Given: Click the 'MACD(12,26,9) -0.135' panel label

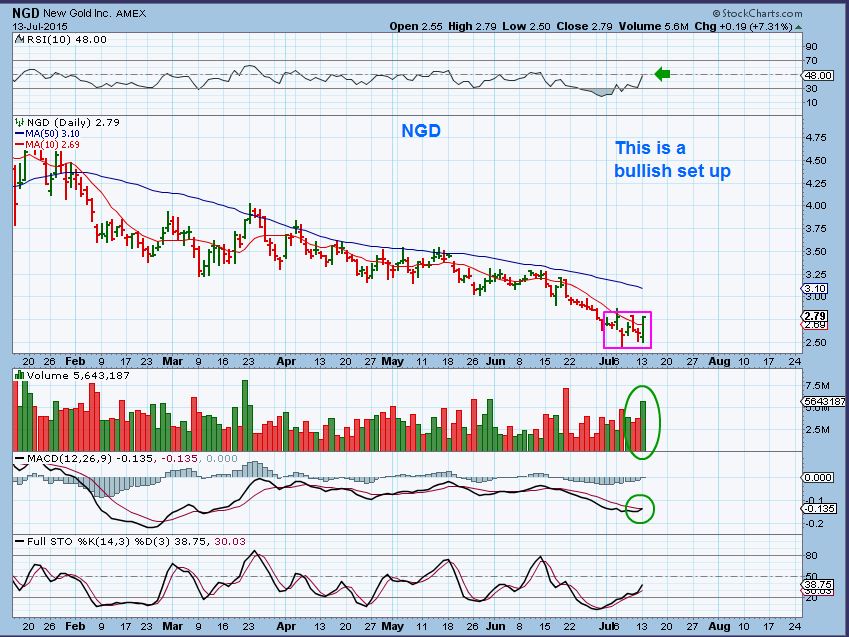Looking at the screenshot, I should point(90,458).
